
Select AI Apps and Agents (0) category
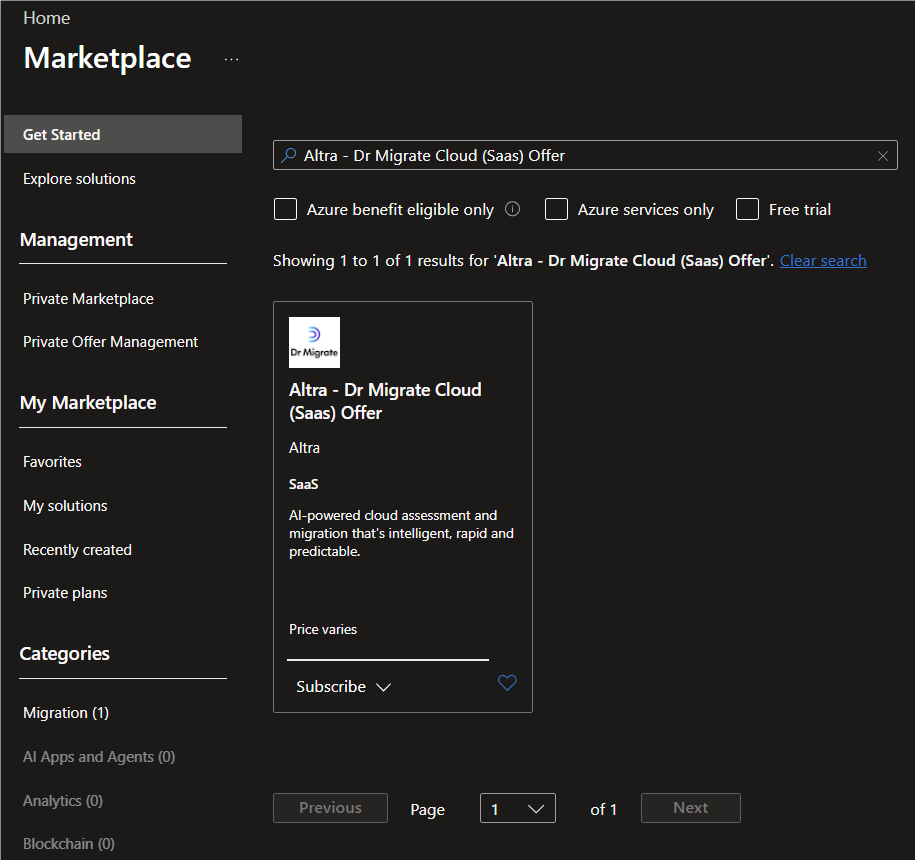[x=99, y=757]
